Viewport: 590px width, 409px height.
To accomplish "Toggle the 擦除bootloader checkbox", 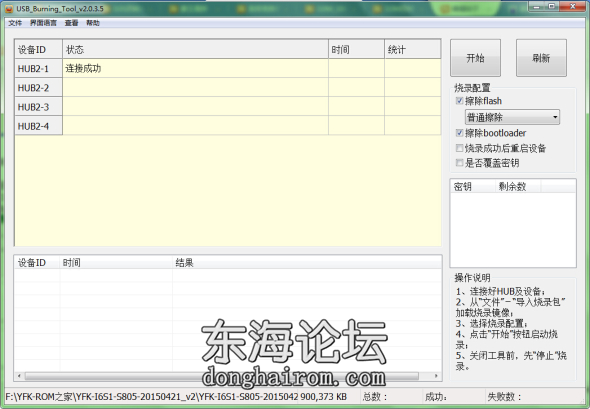I will [459, 133].
